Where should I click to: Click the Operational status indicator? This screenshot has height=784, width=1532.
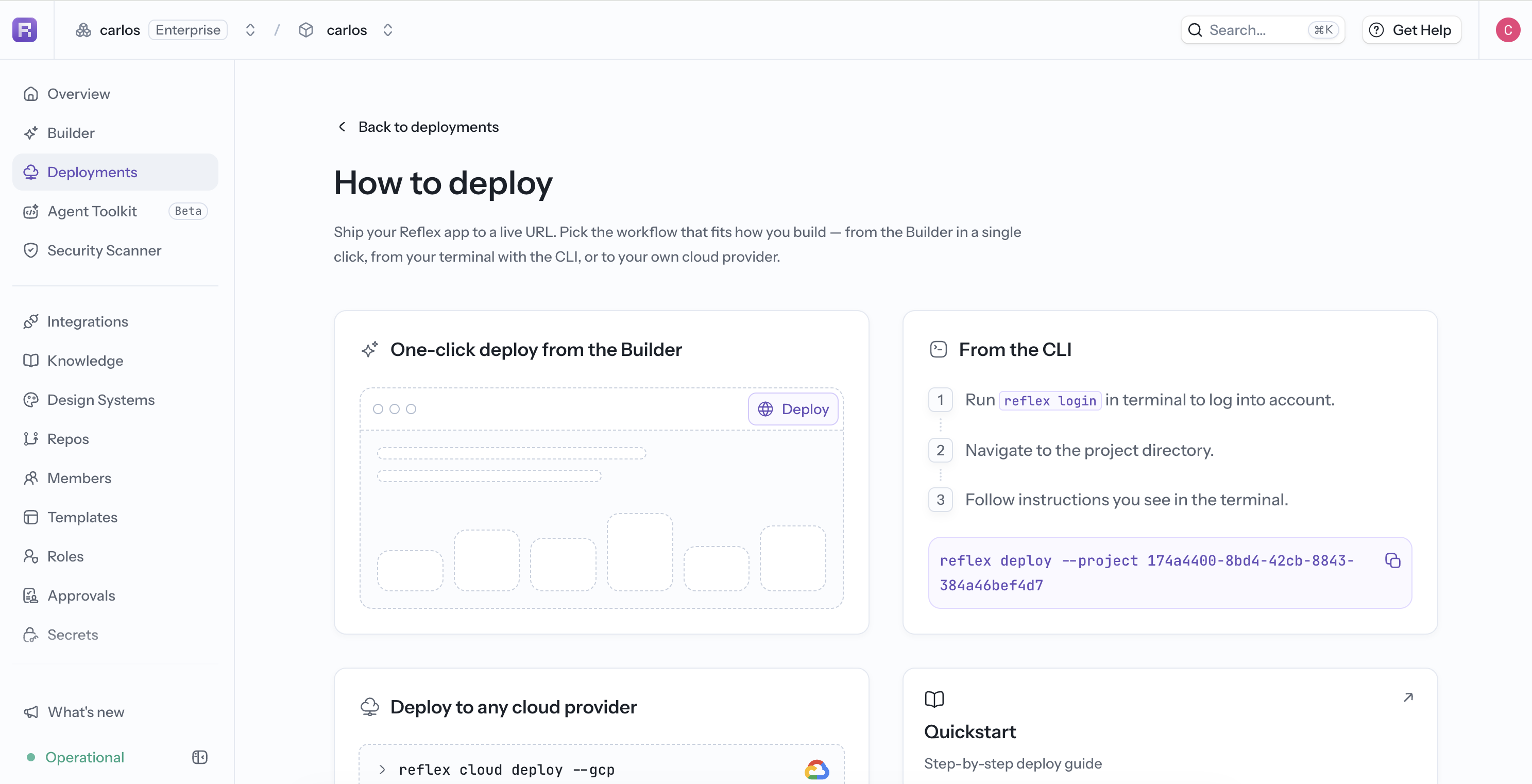coord(76,757)
